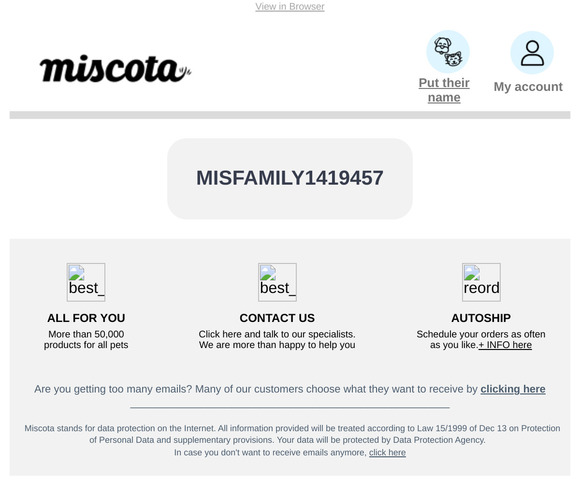
Task: Click the MISFAMILY1419457 coupon code box
Action: pos(290,179)
